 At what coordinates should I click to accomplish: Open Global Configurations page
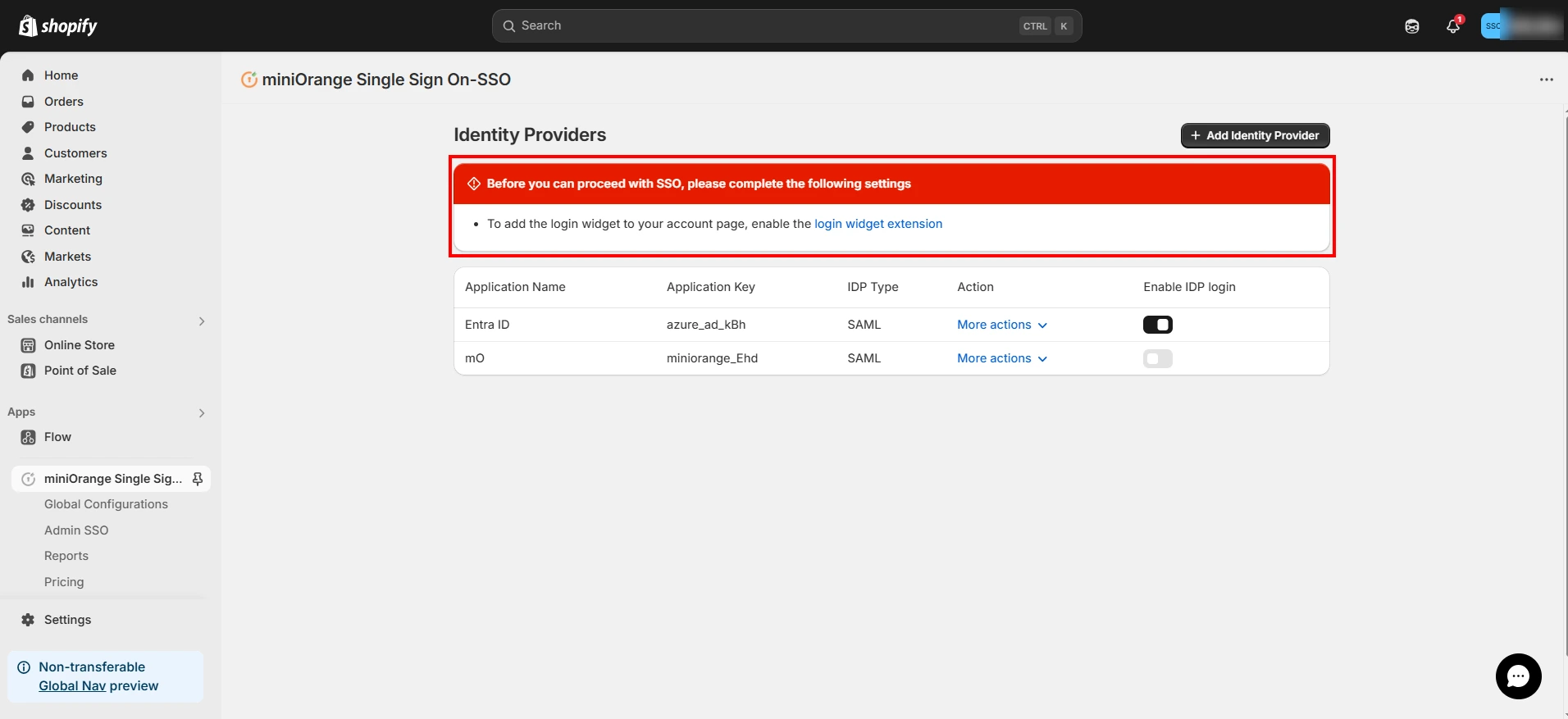[x=106, y=504]
